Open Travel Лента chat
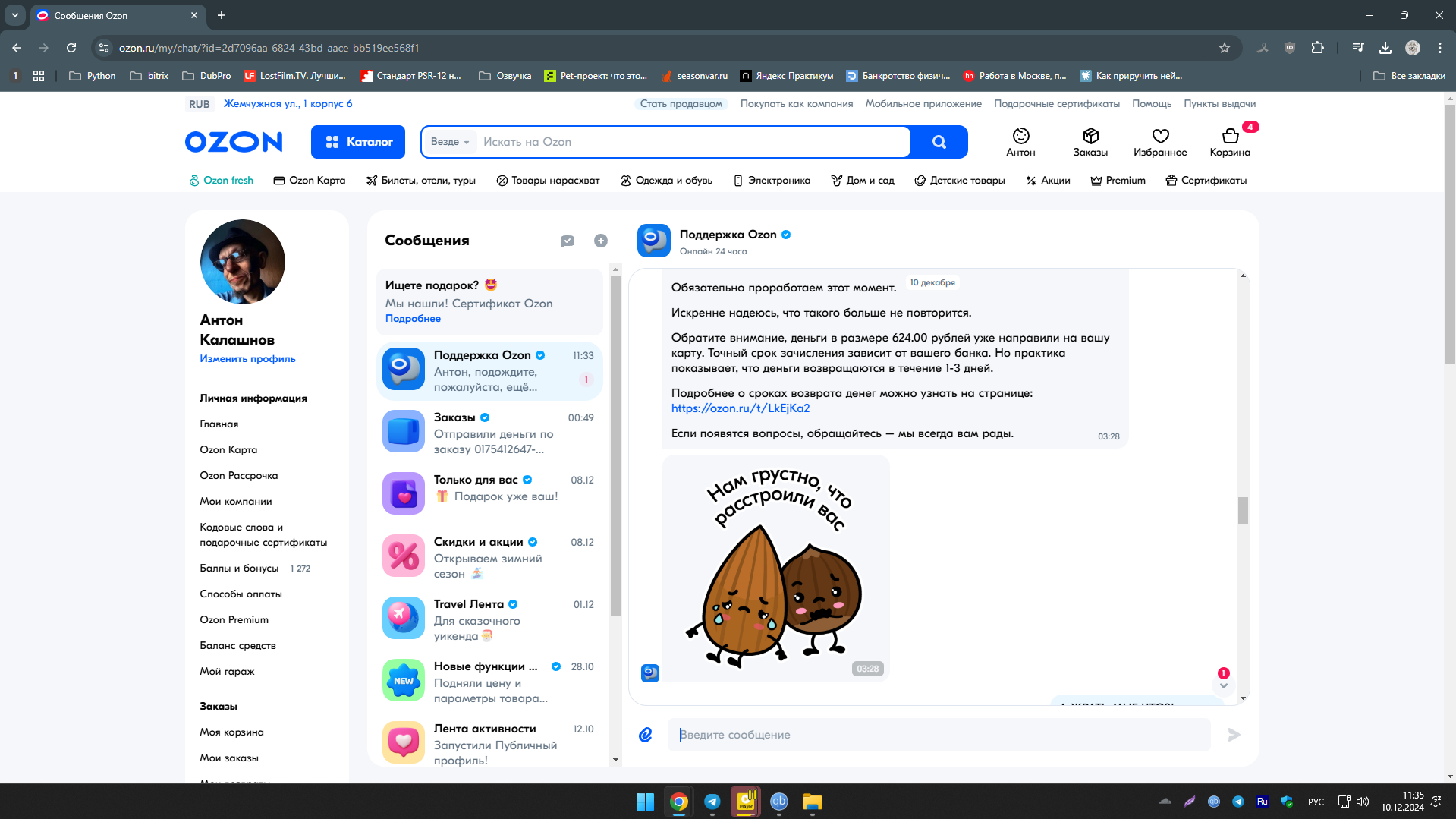The height and width of the screenshot is (819, 1456). [489, 619]
